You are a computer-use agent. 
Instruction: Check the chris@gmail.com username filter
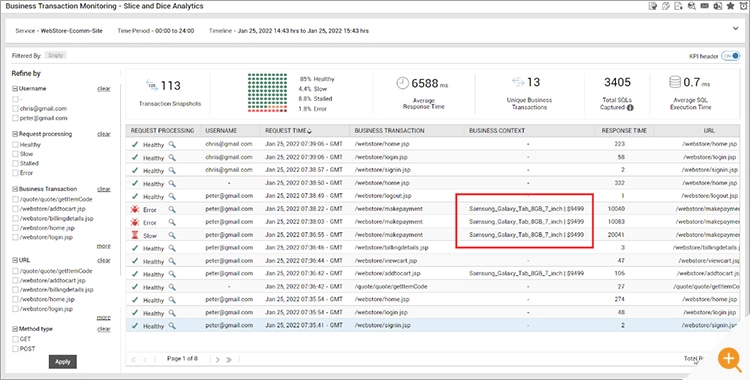coord(15,109)
